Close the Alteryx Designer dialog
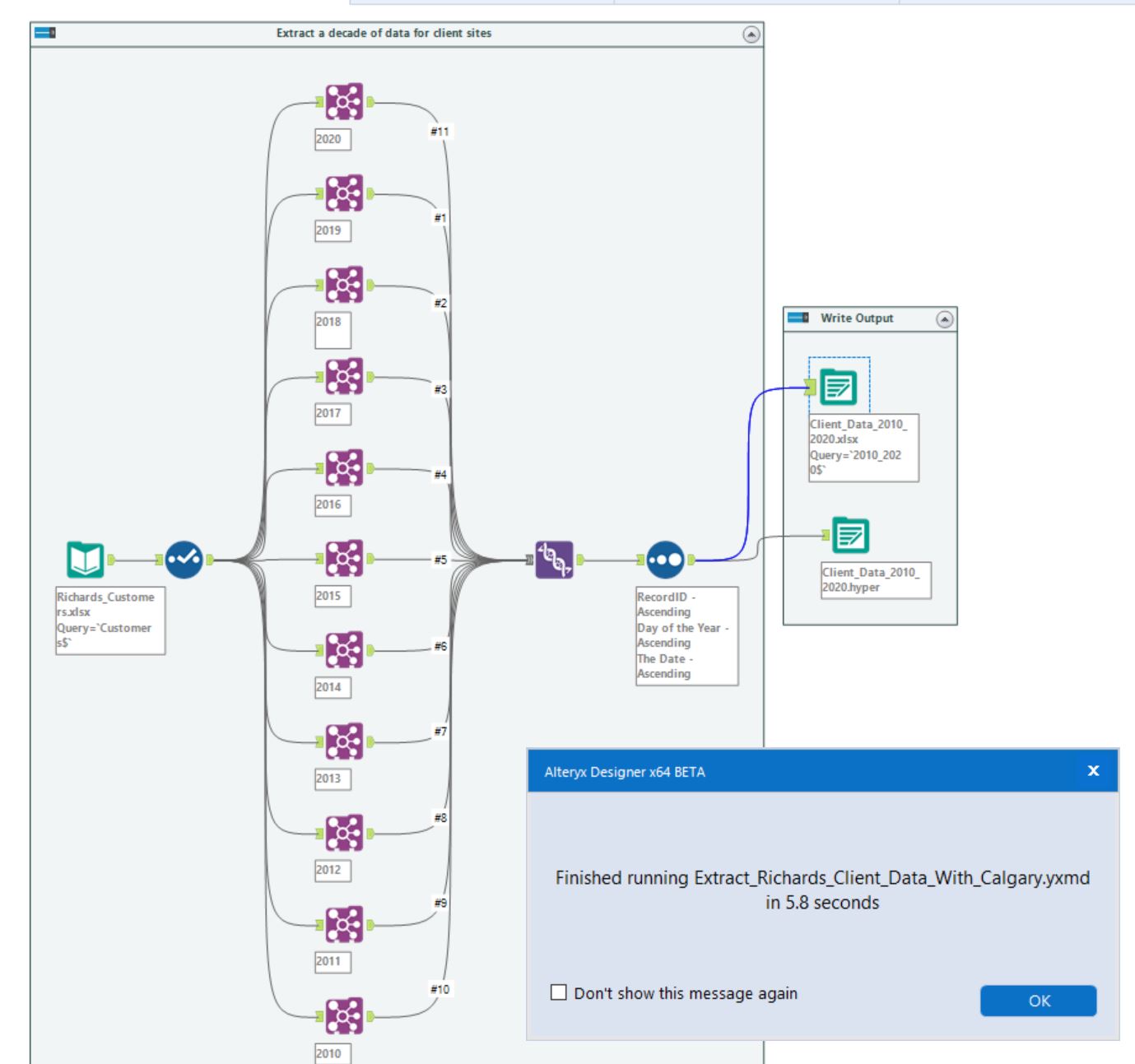Viewport: 1135px width, 1064px height. 1093,771
